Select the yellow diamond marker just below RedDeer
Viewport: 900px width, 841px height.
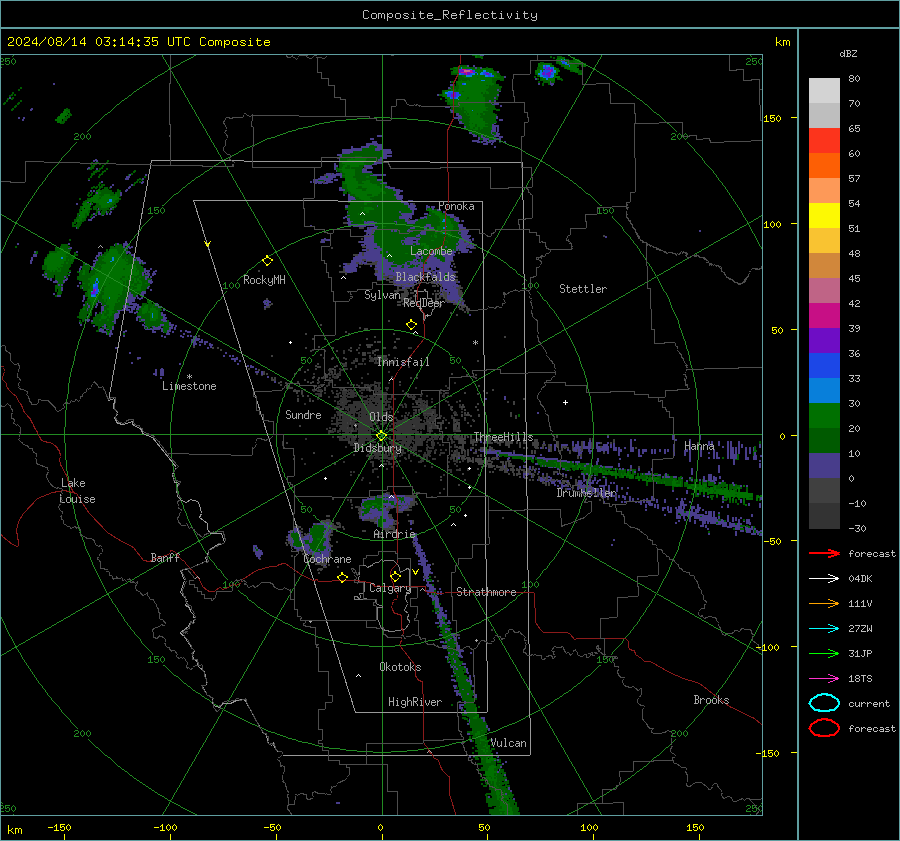[411, 325]
